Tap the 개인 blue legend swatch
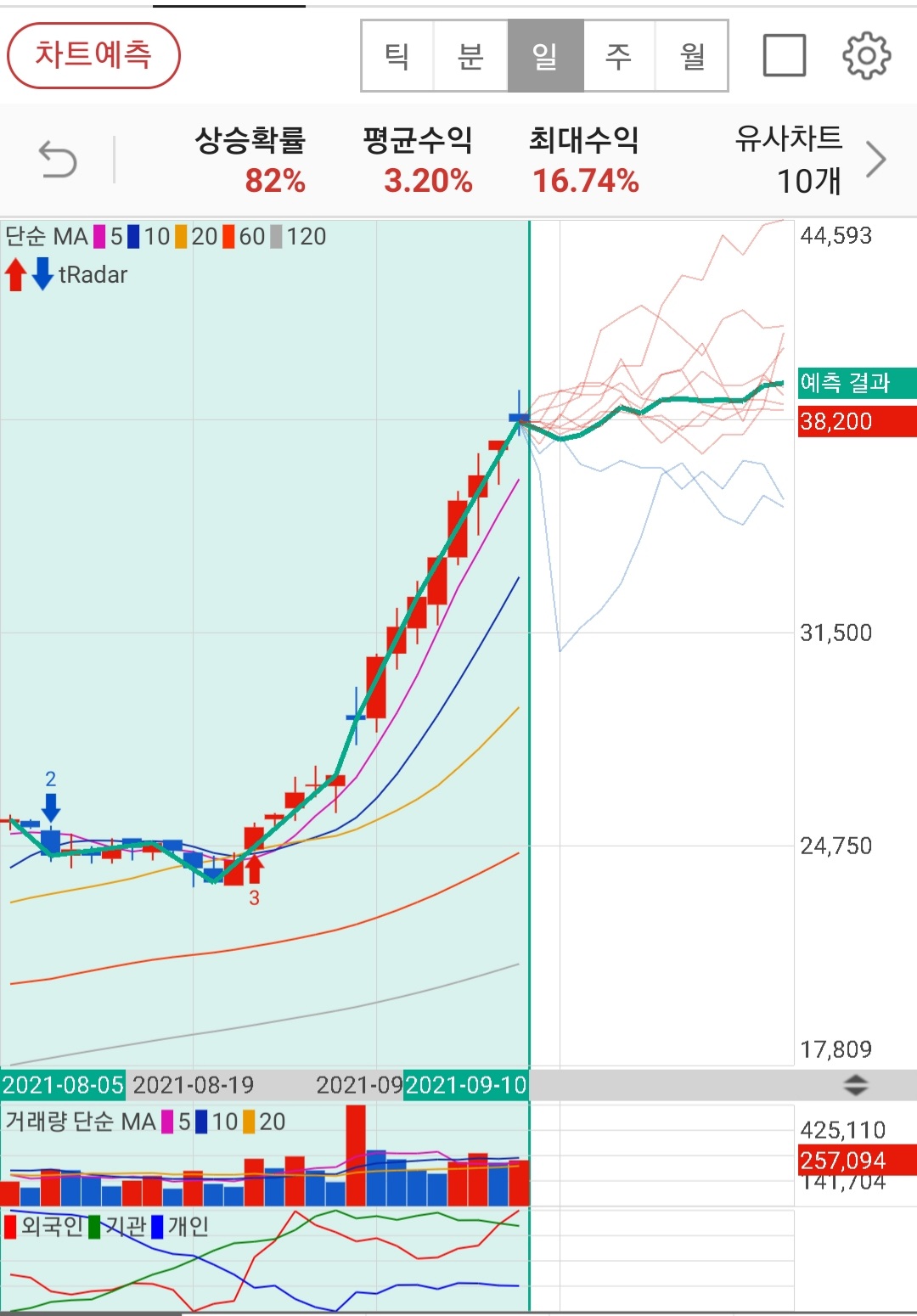The height and width of the screenshot is (1316, 917). click(x=157, y=1226)
